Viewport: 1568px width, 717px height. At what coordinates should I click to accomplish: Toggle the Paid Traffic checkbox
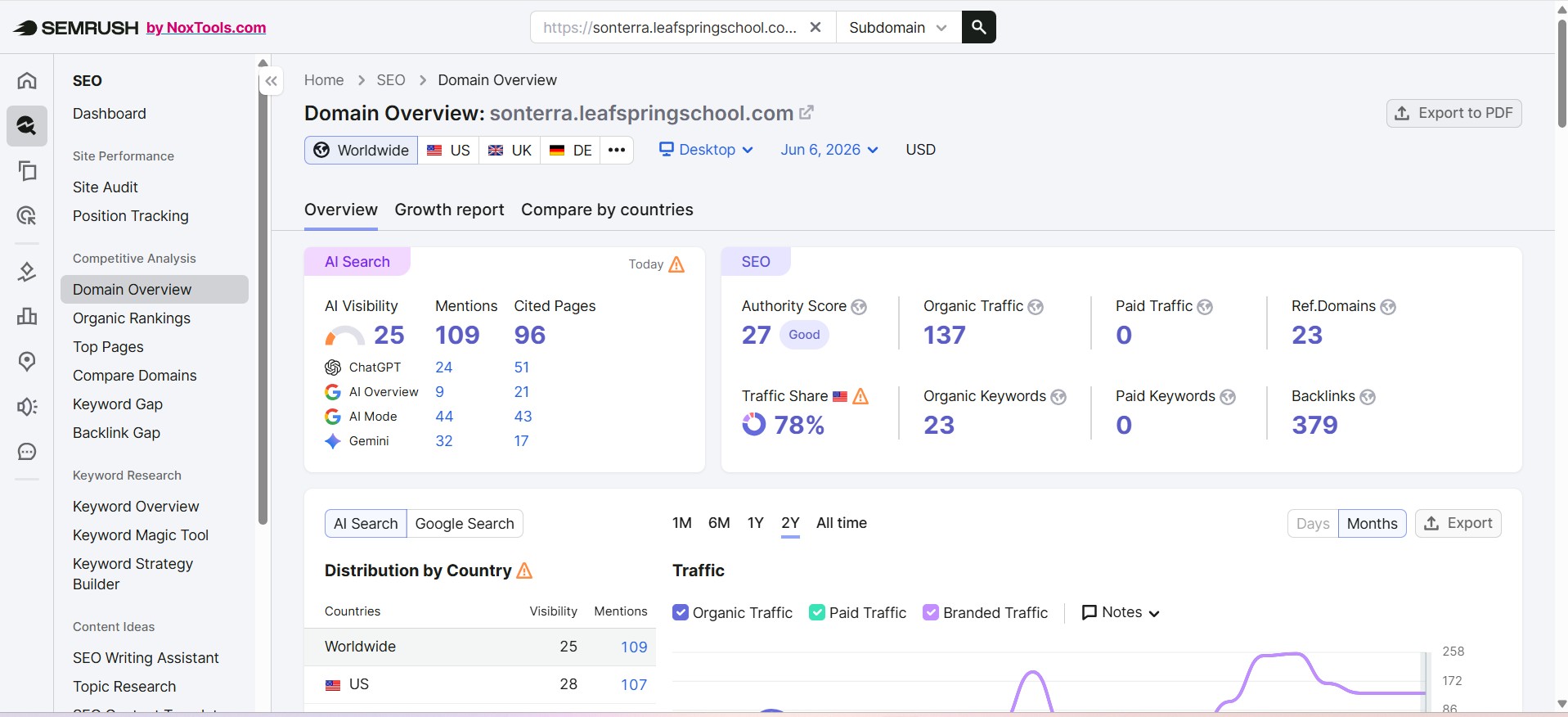click(817, 612)
